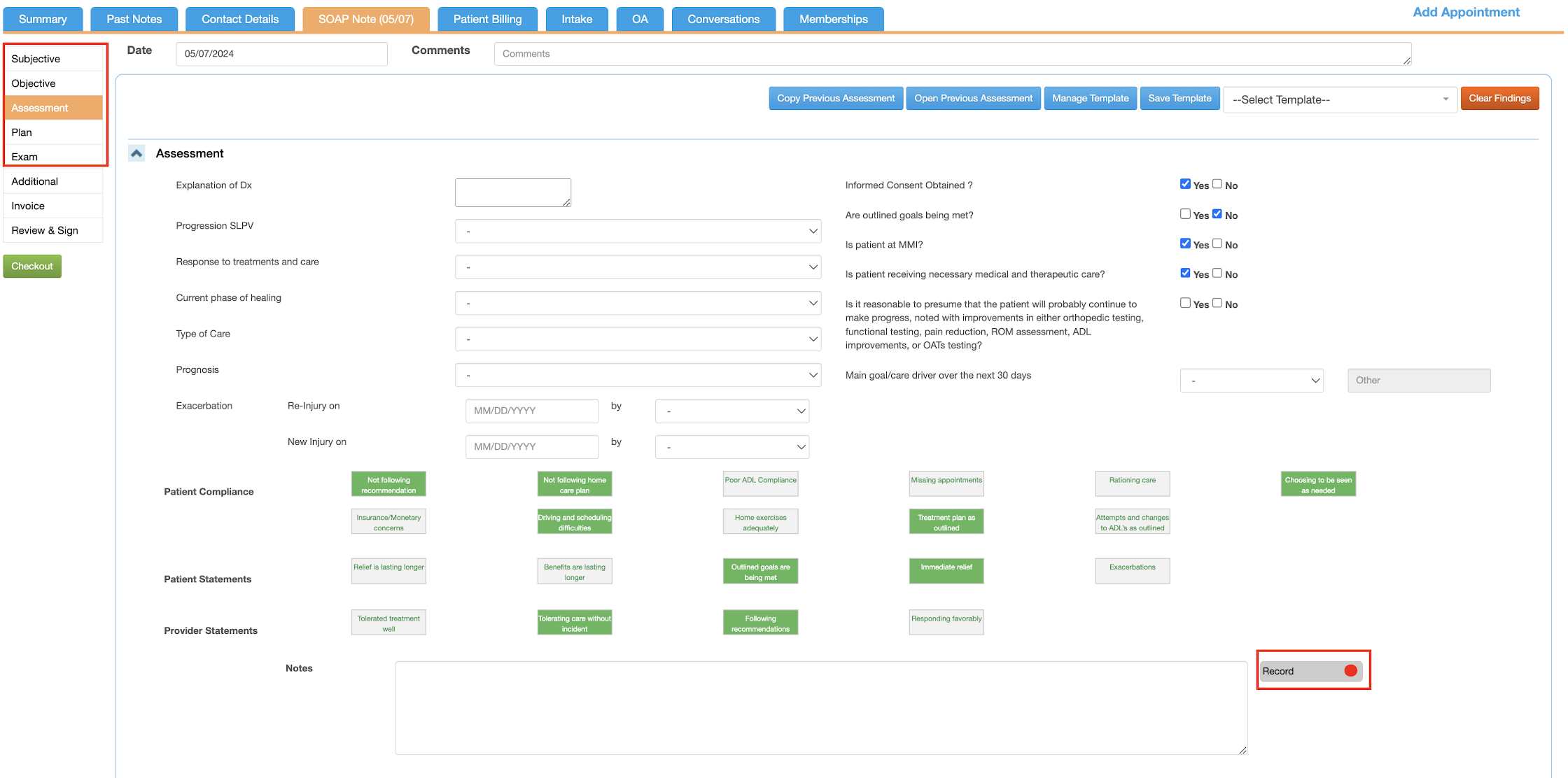
Task: Toggle the Immediate relief tag
Action: pos(946,570)
